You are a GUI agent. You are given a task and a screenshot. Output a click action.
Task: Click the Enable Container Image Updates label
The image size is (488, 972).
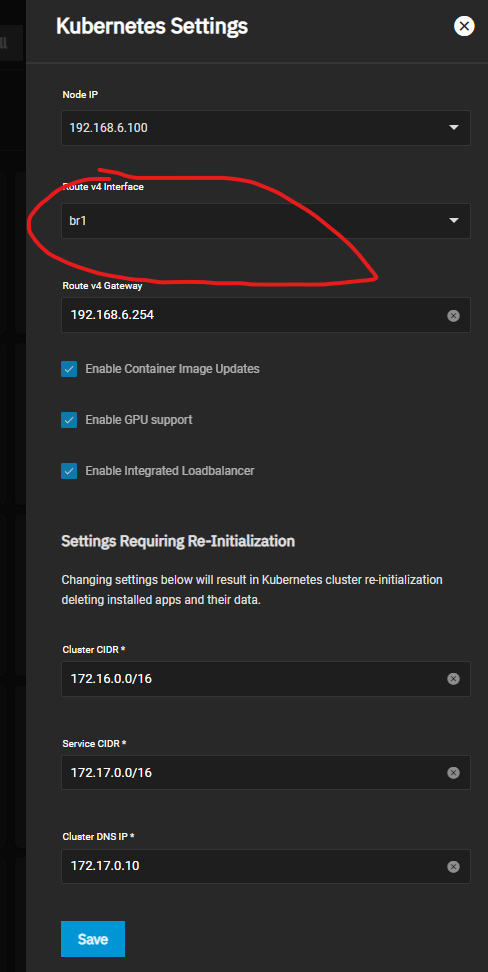(x=172, y=369)
